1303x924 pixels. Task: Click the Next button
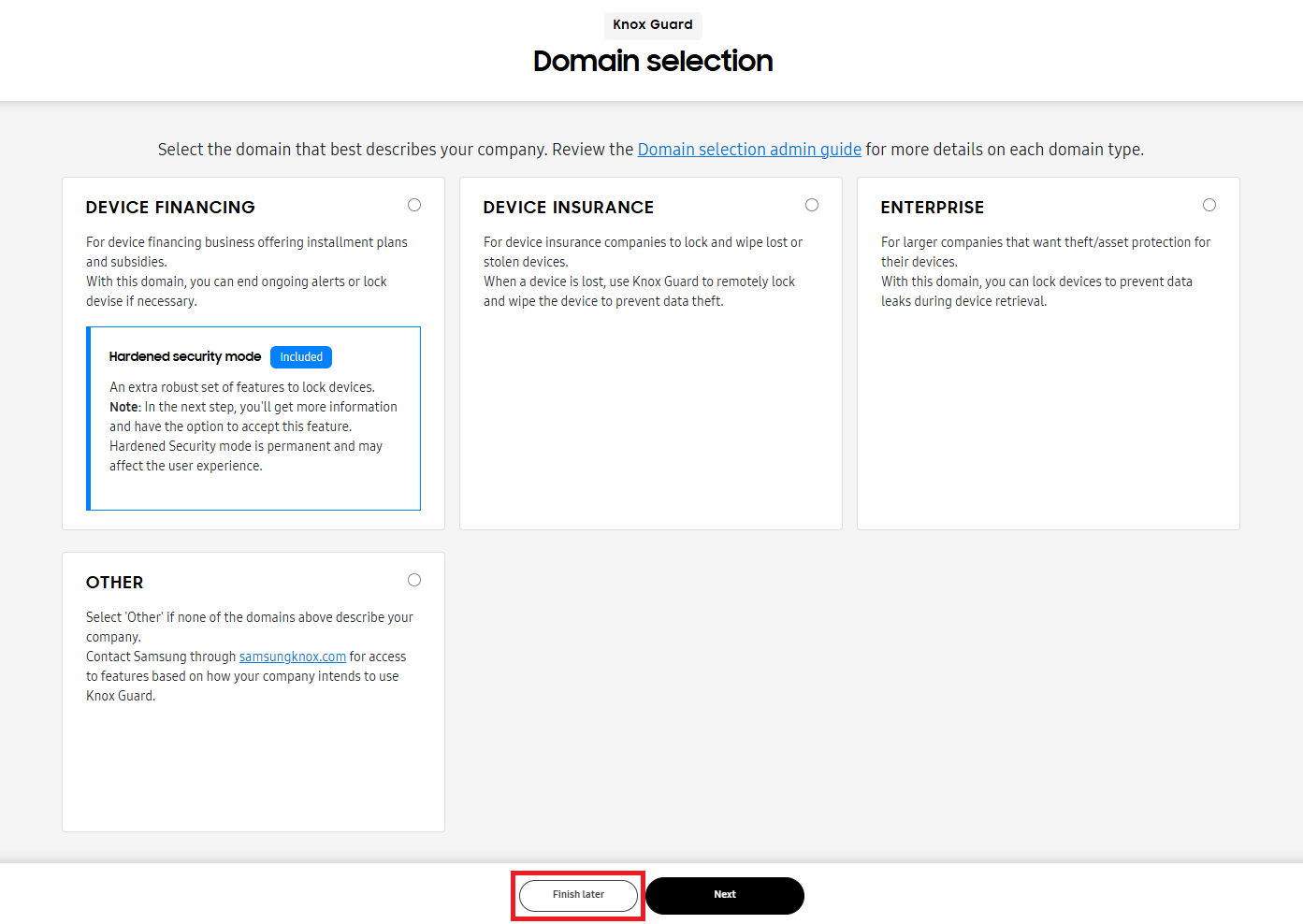[x=724, y=895]
